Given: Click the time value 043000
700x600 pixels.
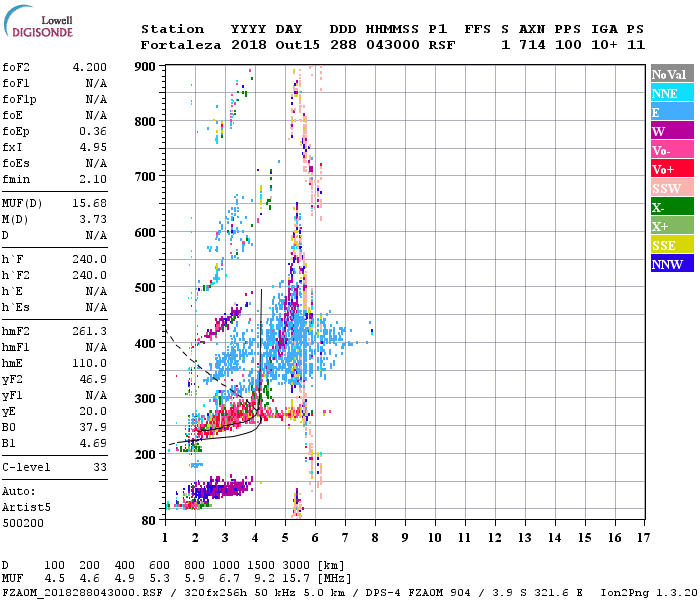Looking at the screenshot, I should coord(392,45).
